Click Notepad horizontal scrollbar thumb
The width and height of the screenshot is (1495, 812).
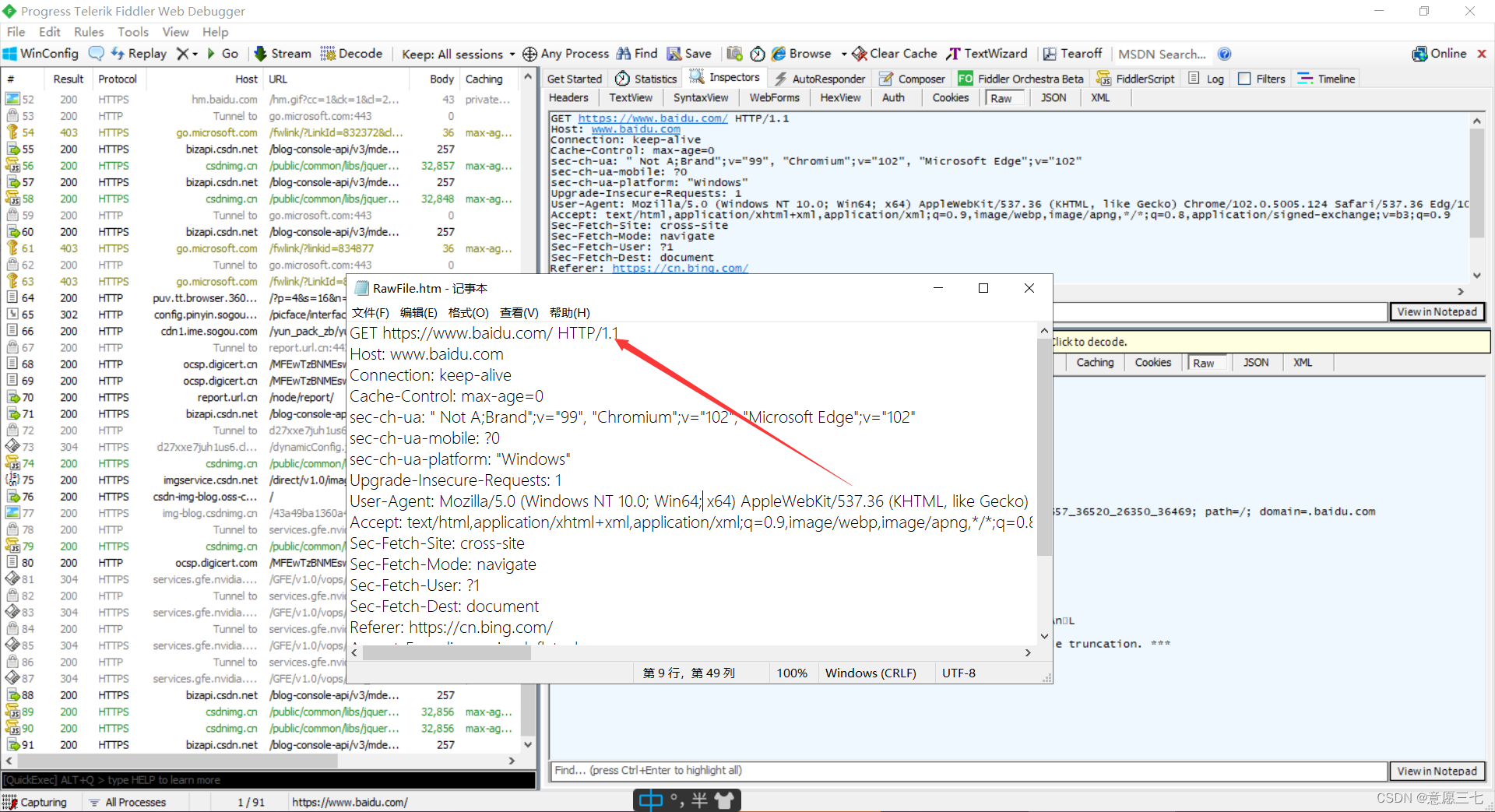coord(447,652)
